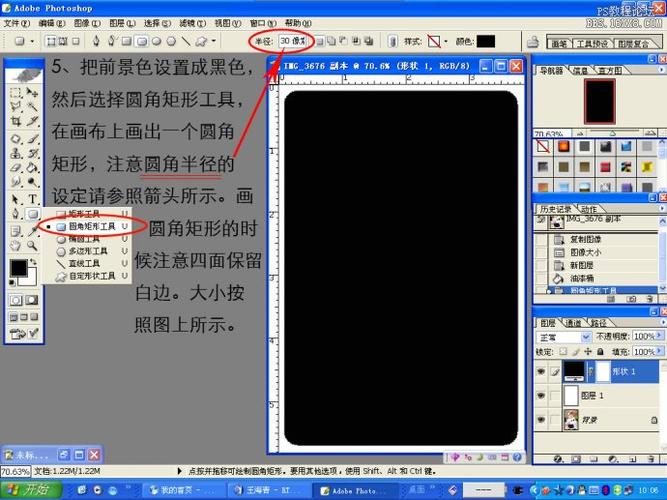Swap foreground and background colors
Image resolution: width=667 pixels, height=500 pixels.
coord(33,263)
